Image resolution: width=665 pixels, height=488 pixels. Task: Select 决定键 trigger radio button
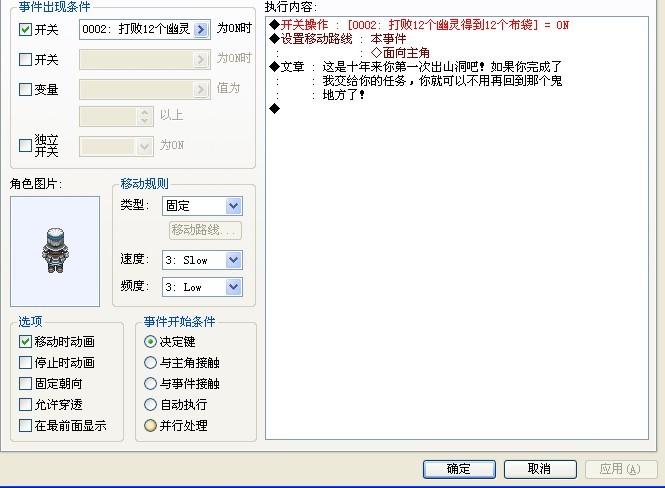[x=150, y=341]
